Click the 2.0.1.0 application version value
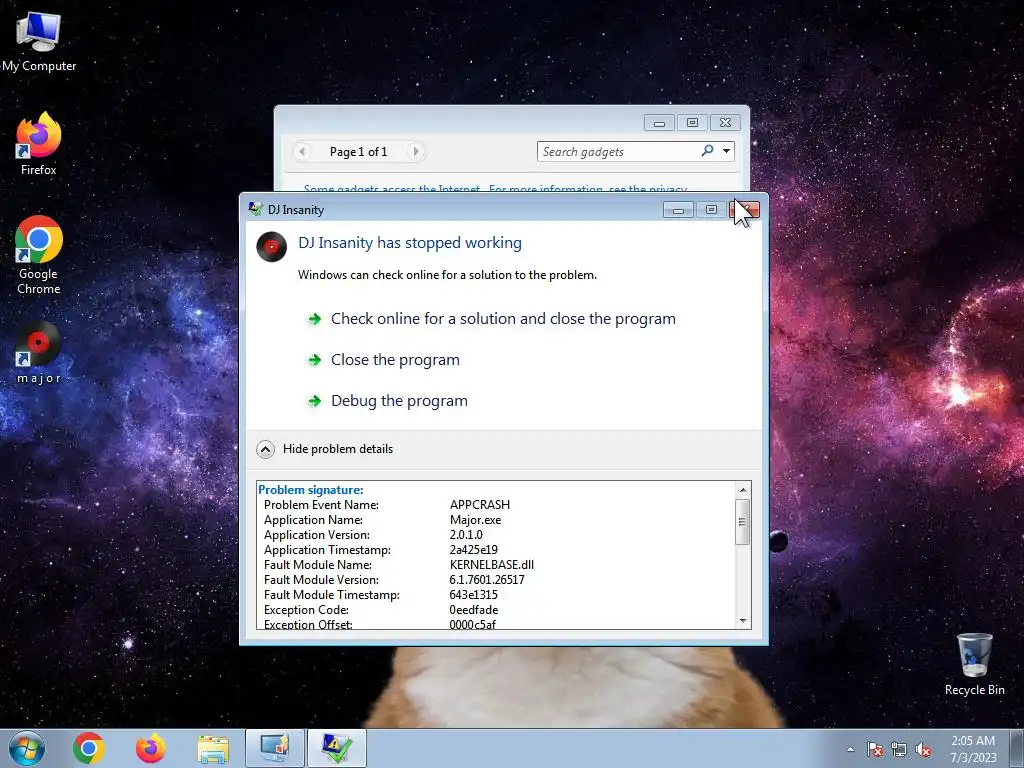This screenshot has width=1024, height=768. 466,535
